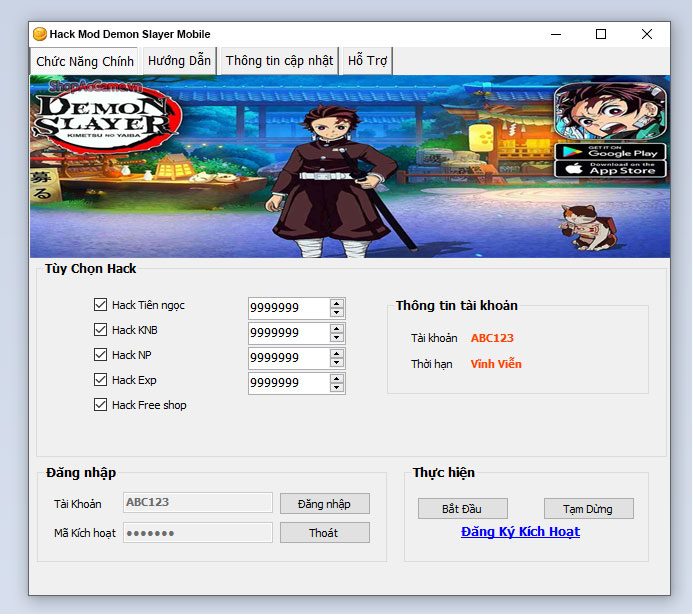This screenshot has width=693, height=616.
Task: Click the app coin icon in title bar
Action: [x=40, y=34]
